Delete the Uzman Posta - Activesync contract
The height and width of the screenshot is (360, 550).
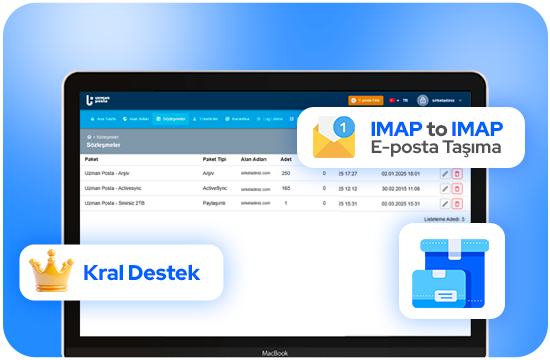457,189
